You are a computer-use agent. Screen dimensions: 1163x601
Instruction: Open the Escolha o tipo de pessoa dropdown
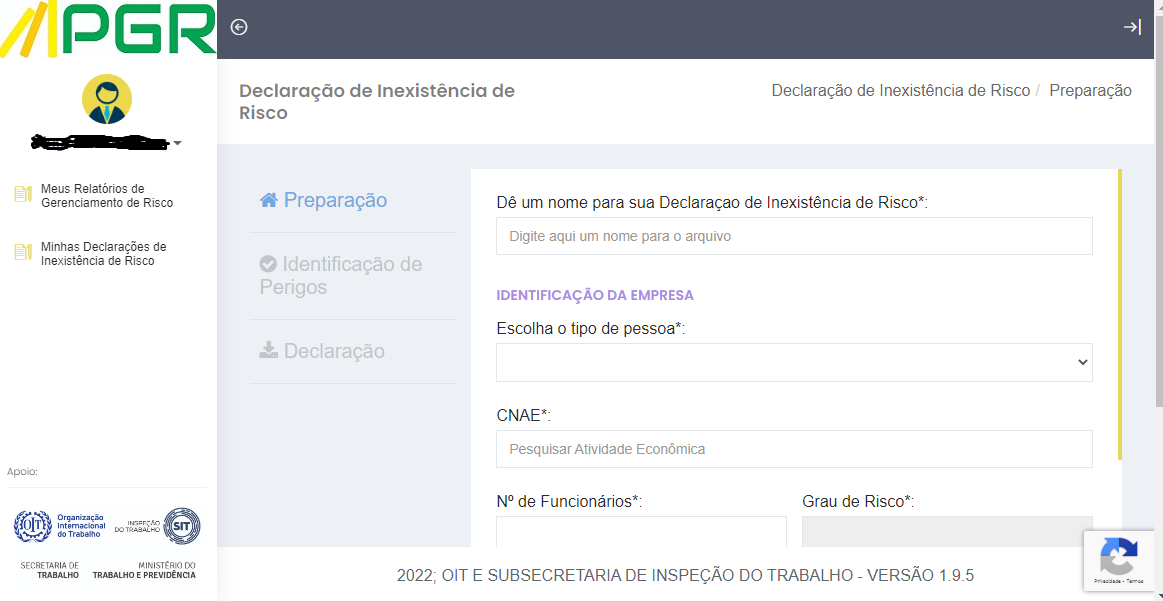(x=793, y=362)
